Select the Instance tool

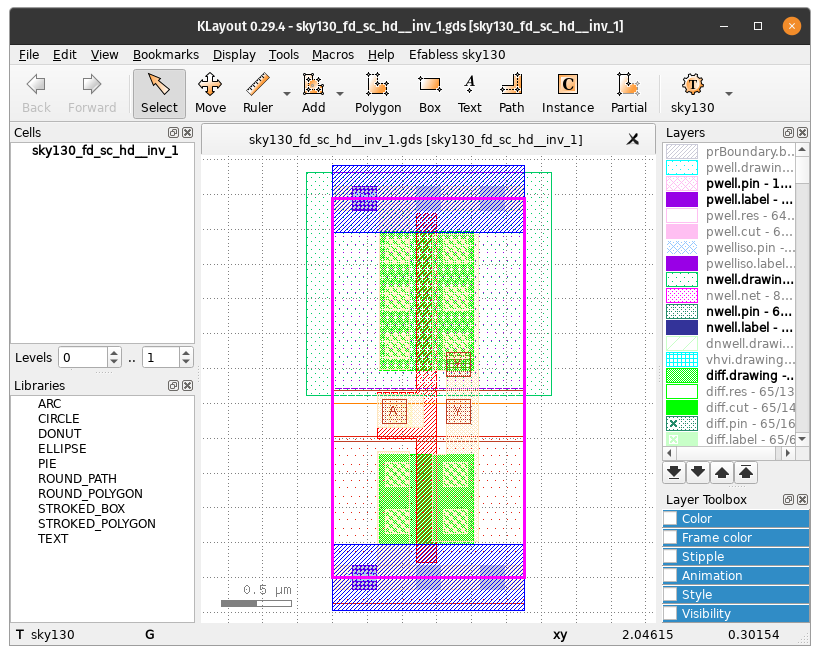coord(567,94)
